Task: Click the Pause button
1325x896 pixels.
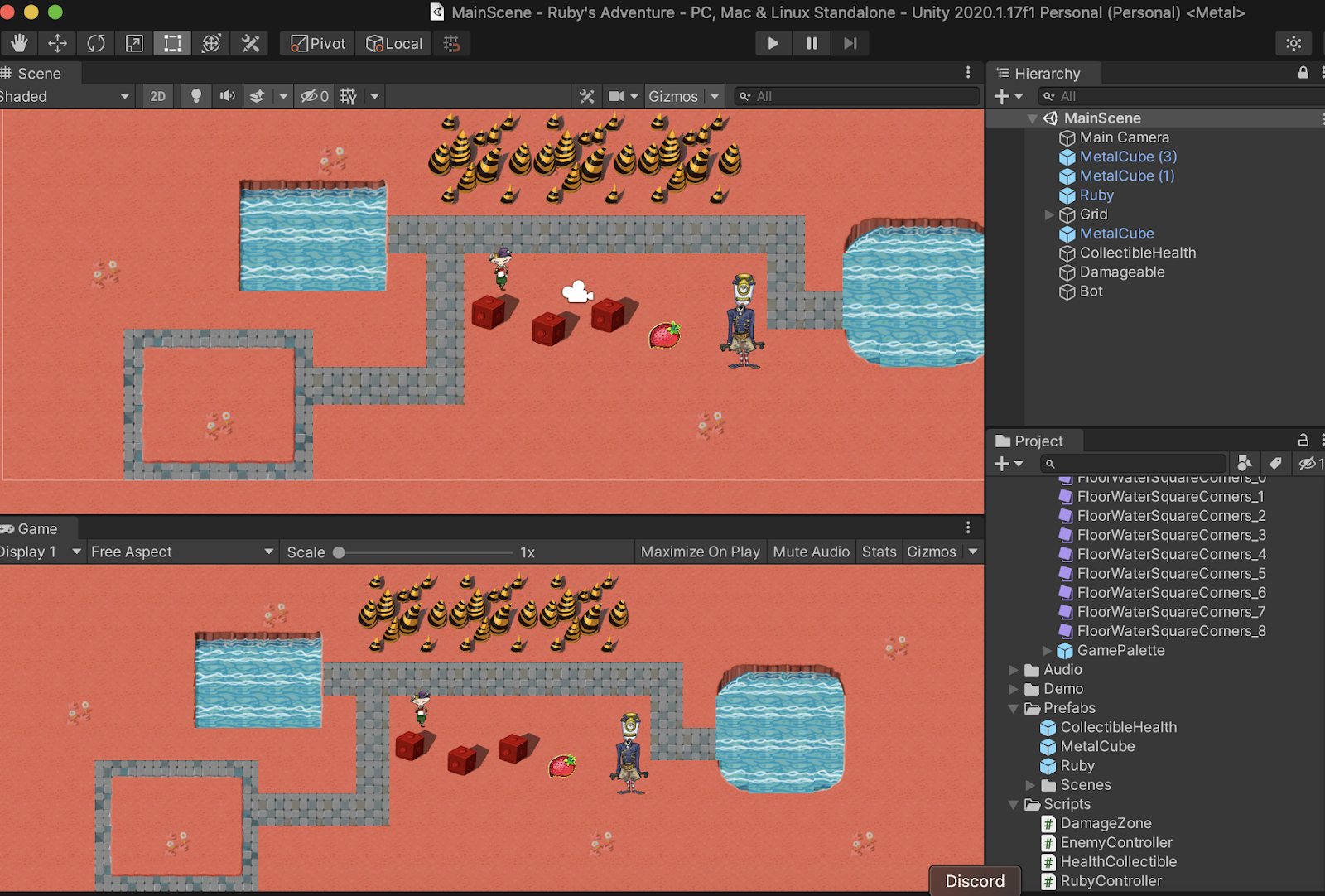Action: [x=812, y=43]
